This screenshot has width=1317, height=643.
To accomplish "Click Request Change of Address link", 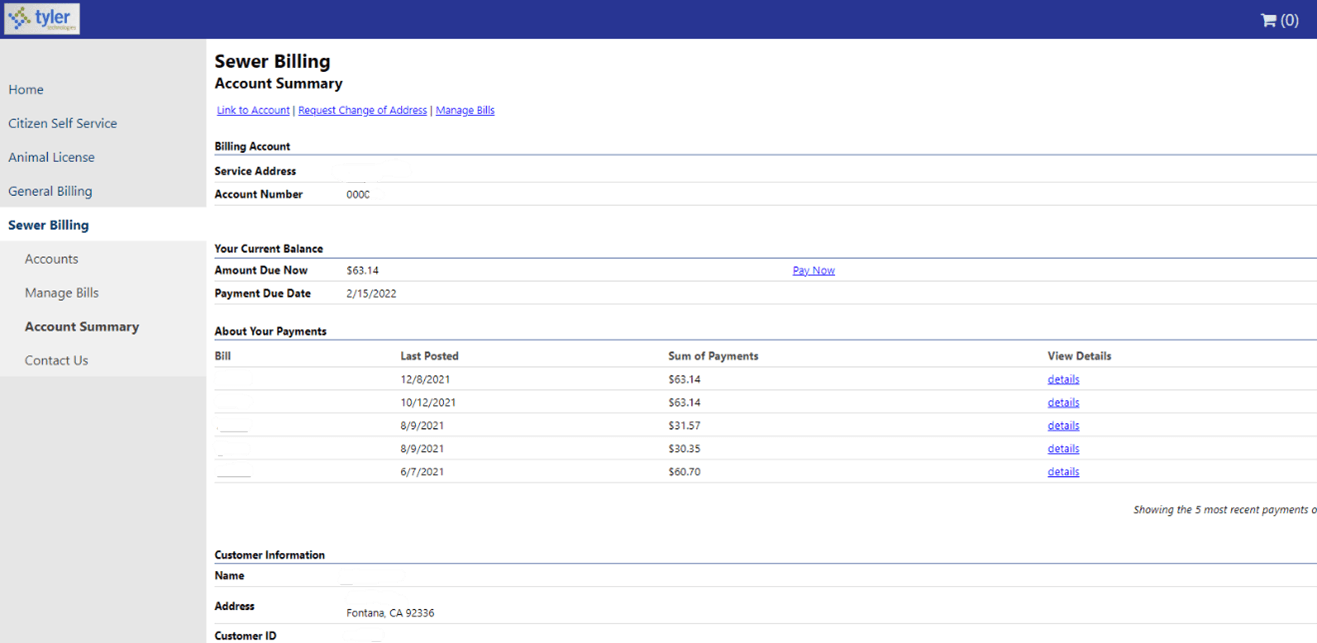I will 362,111.
